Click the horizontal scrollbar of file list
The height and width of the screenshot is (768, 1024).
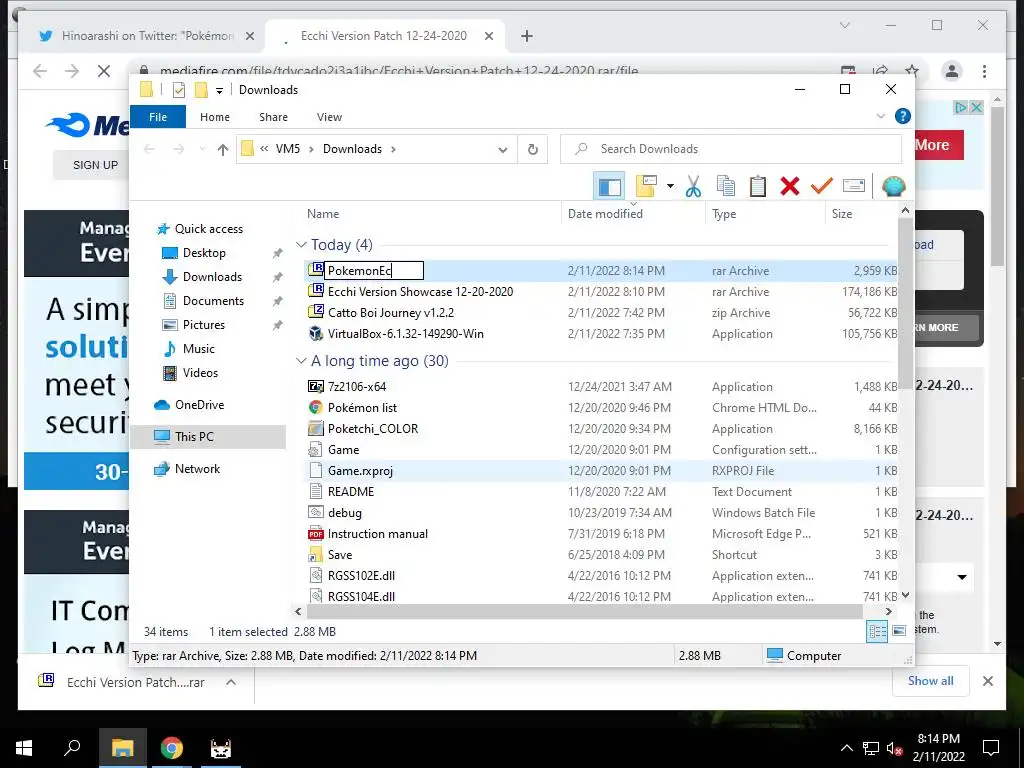tap(584, 612)
